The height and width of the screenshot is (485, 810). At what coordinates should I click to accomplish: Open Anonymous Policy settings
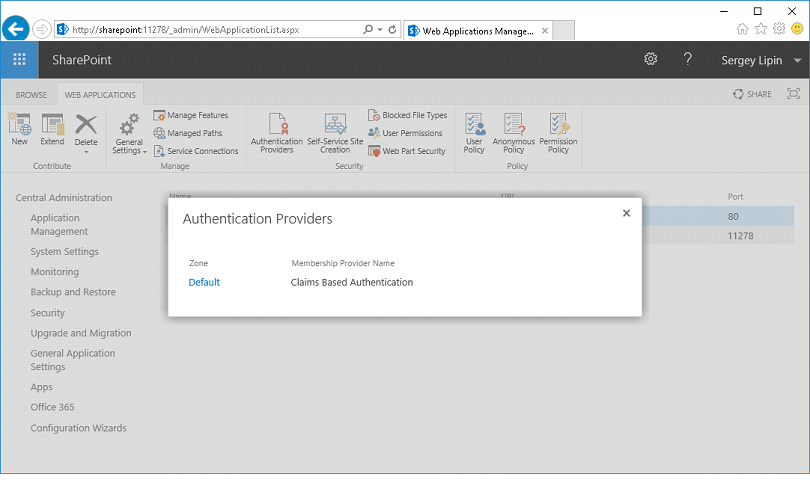[514, 132]
